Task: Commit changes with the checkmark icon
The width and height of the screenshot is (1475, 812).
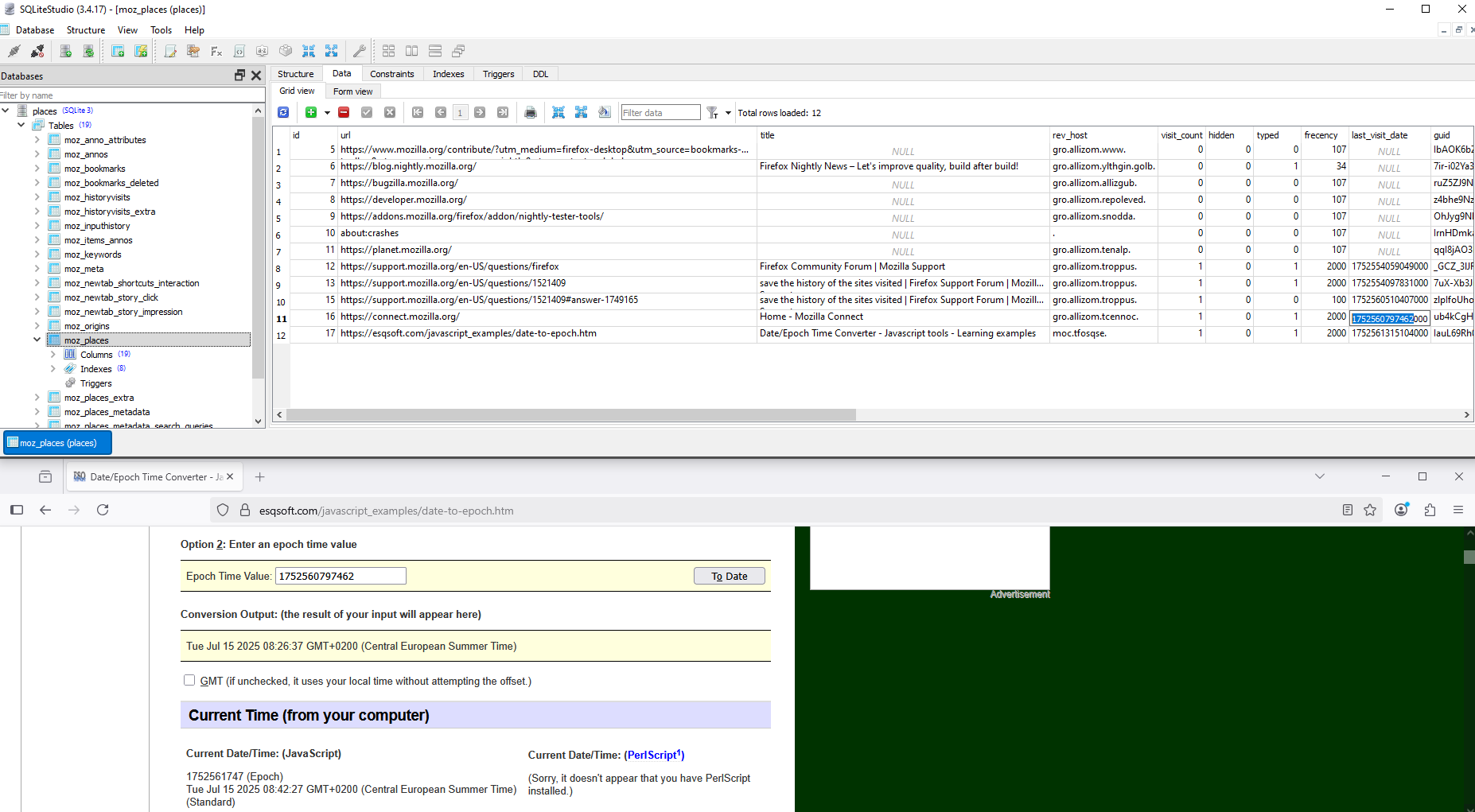Action: tap(367, 113)
